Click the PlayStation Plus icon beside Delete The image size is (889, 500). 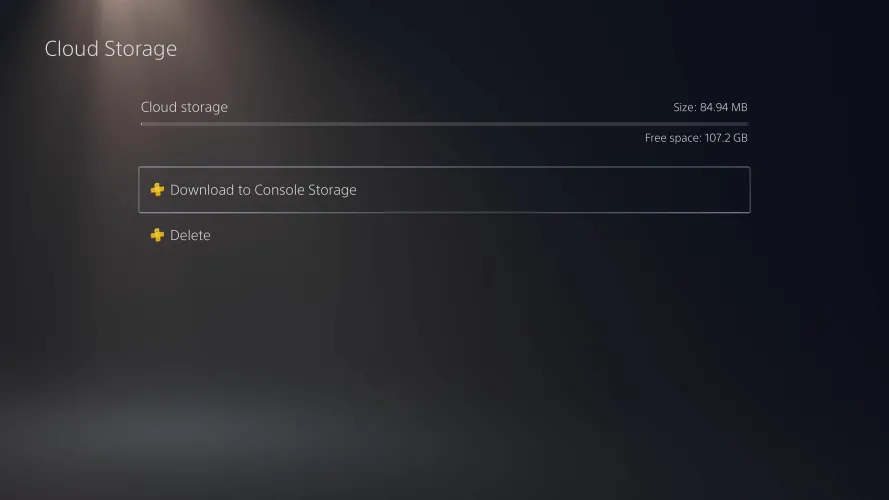pos(157,235)
